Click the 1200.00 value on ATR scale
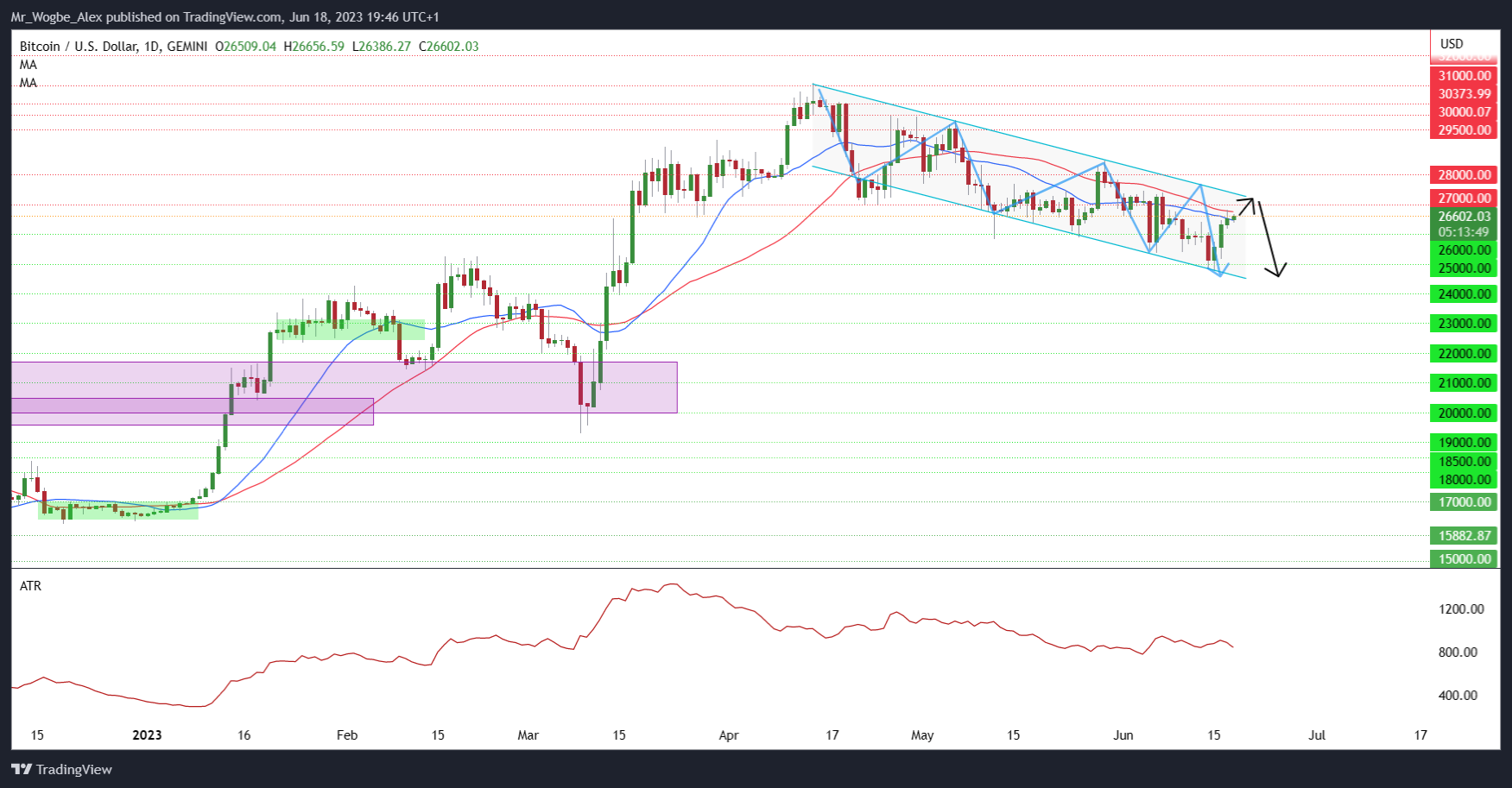1512x788 pixels. pyautogui.click(x=1461, y=609)
